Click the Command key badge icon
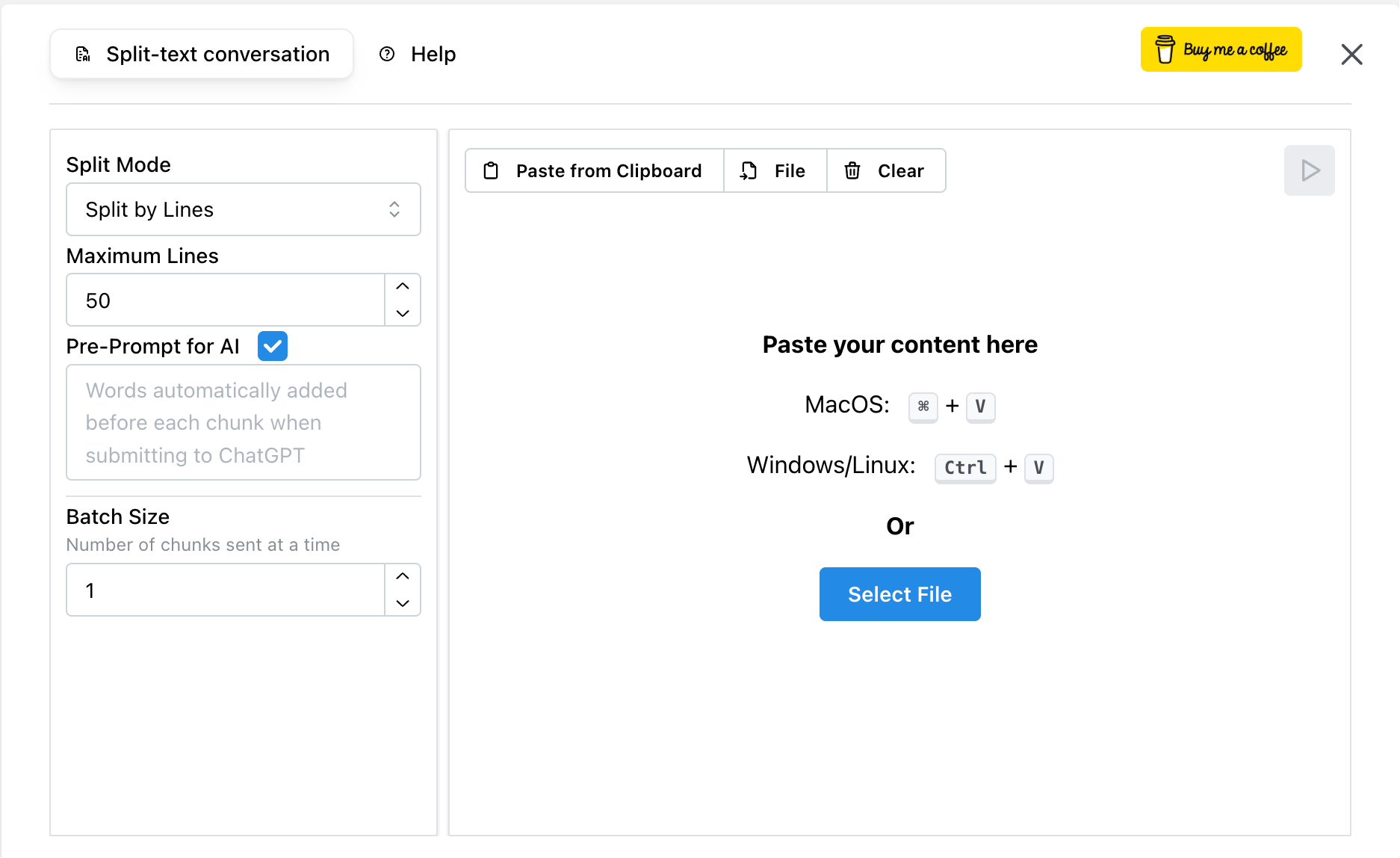Screen dimensions: 1400x858 point(923,407)
